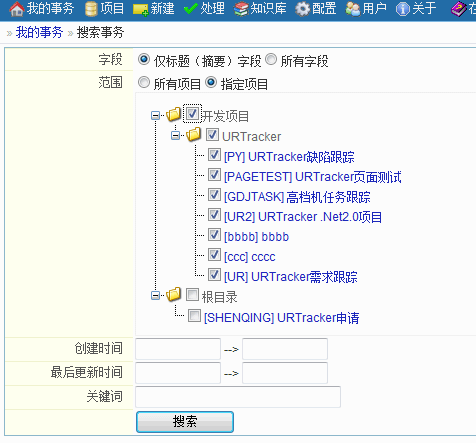Collapse the 开发项目 tree node

(155, 116)
